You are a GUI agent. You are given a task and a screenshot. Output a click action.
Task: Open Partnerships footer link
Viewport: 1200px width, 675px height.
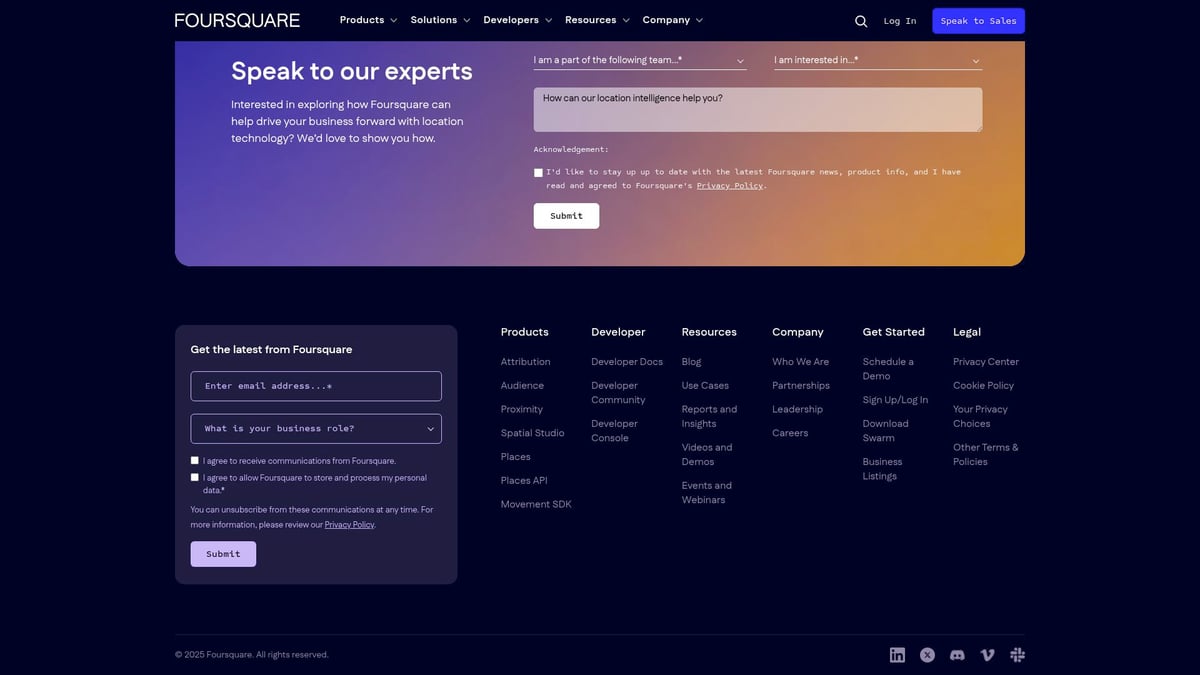(801, 386)
